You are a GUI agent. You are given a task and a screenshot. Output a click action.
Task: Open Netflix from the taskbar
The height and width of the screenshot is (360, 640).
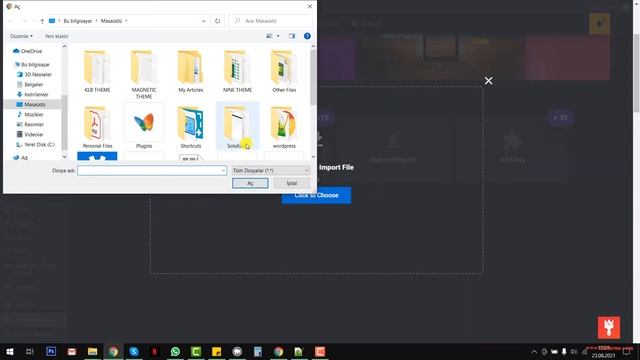155,351
